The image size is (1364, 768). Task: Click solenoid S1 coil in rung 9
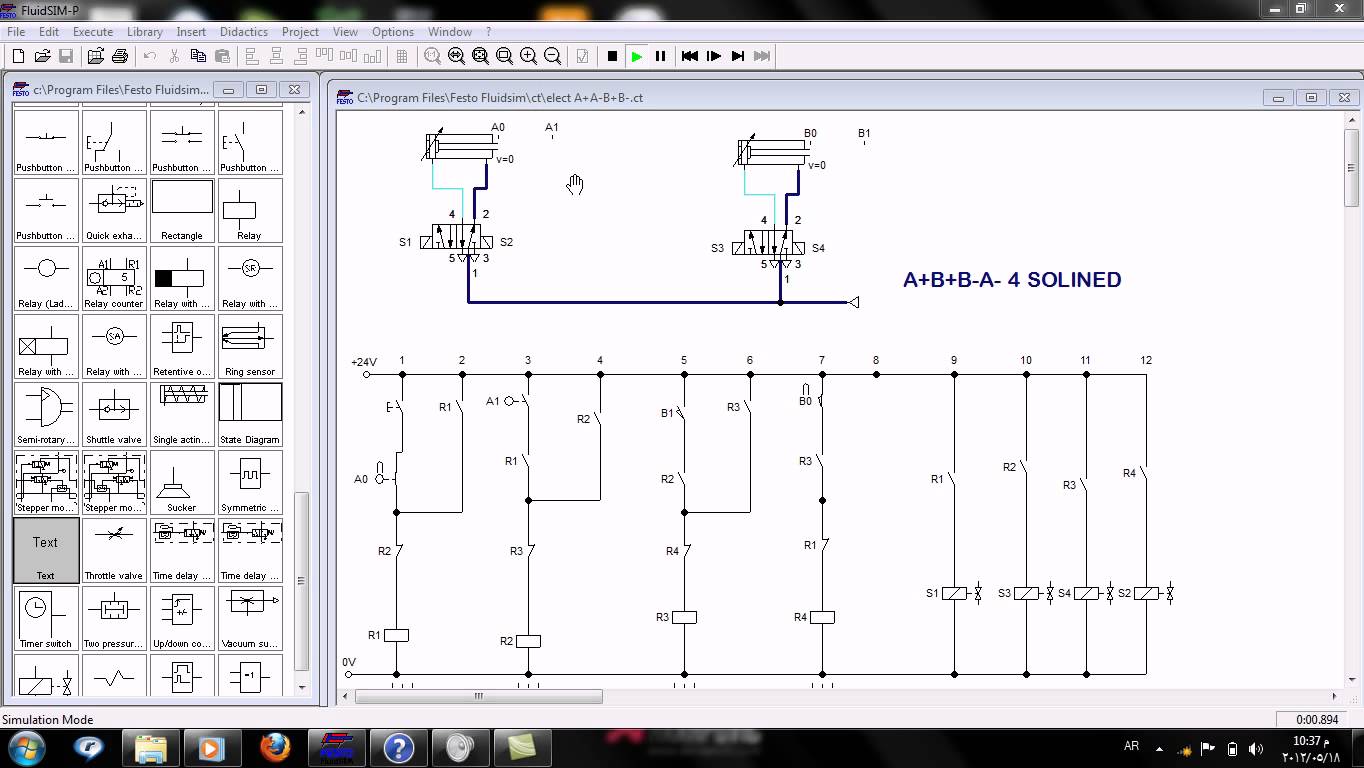pos(954,593)
